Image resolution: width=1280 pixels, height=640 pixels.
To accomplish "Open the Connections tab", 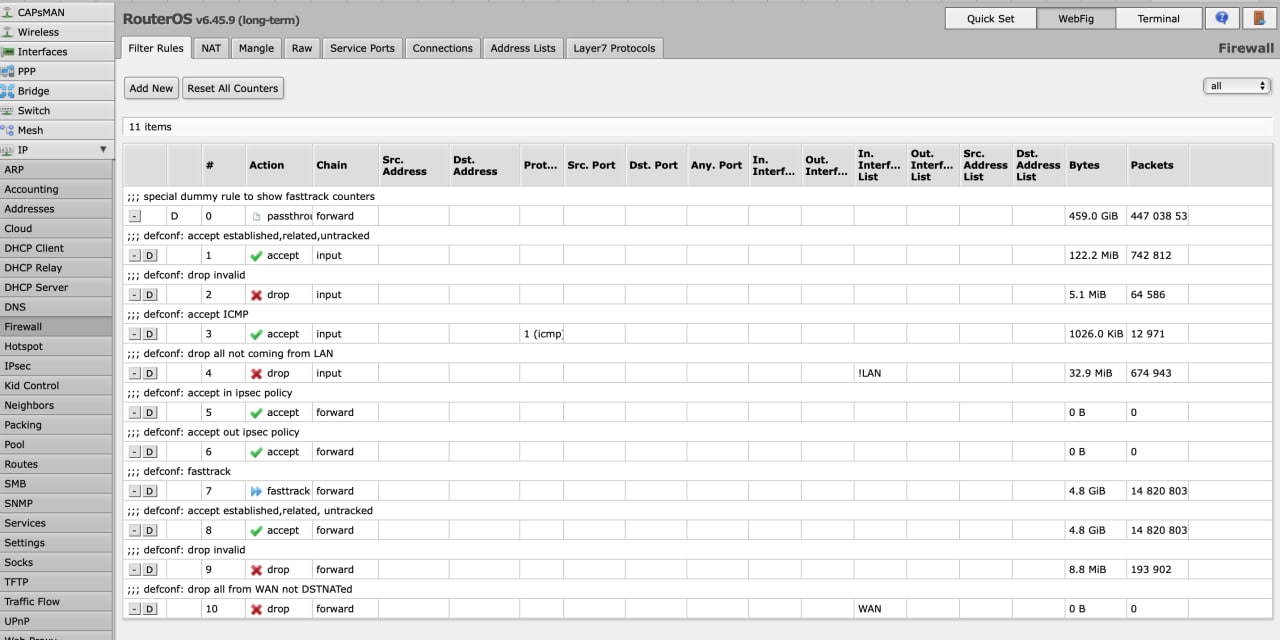I will 442,48.
